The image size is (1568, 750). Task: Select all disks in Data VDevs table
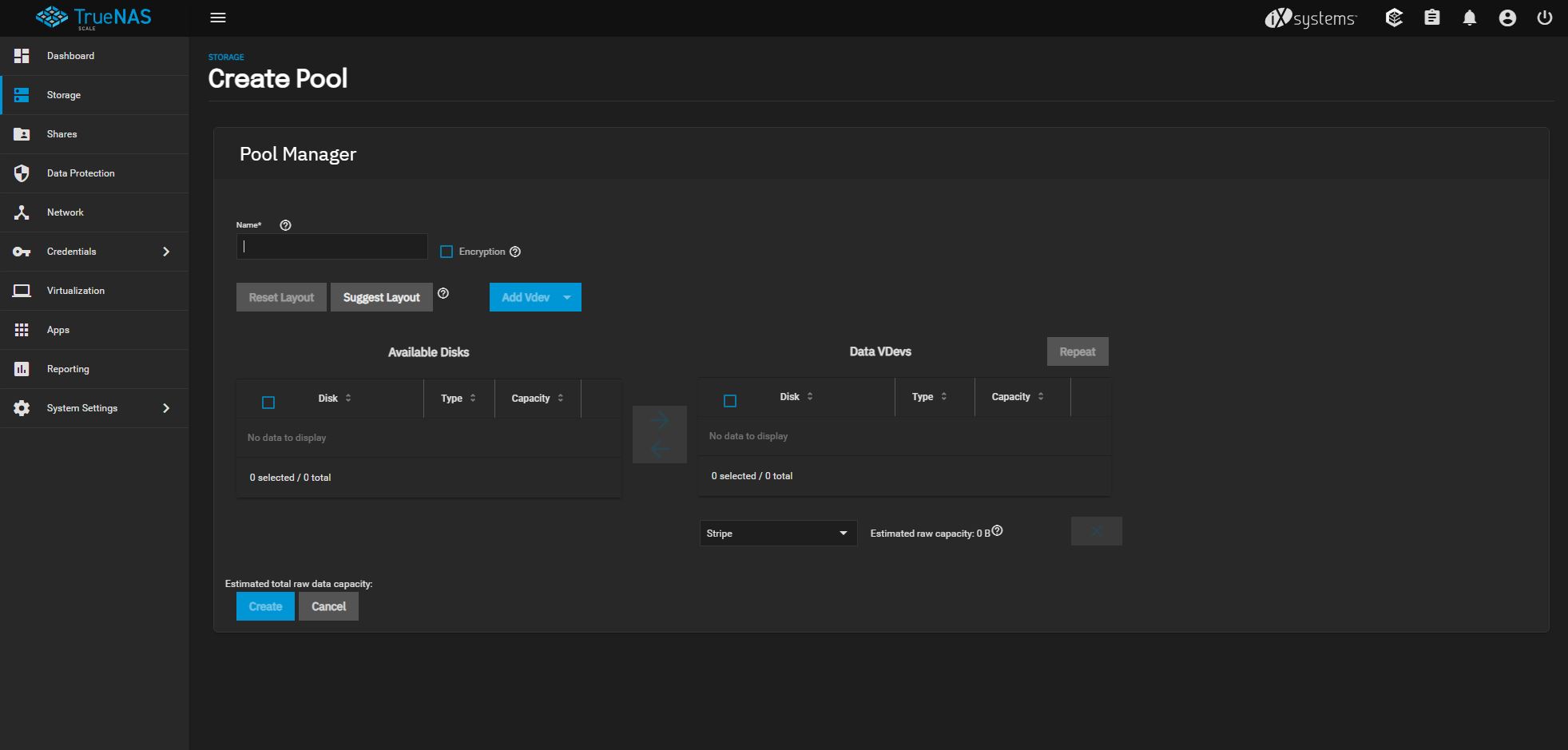730,401
